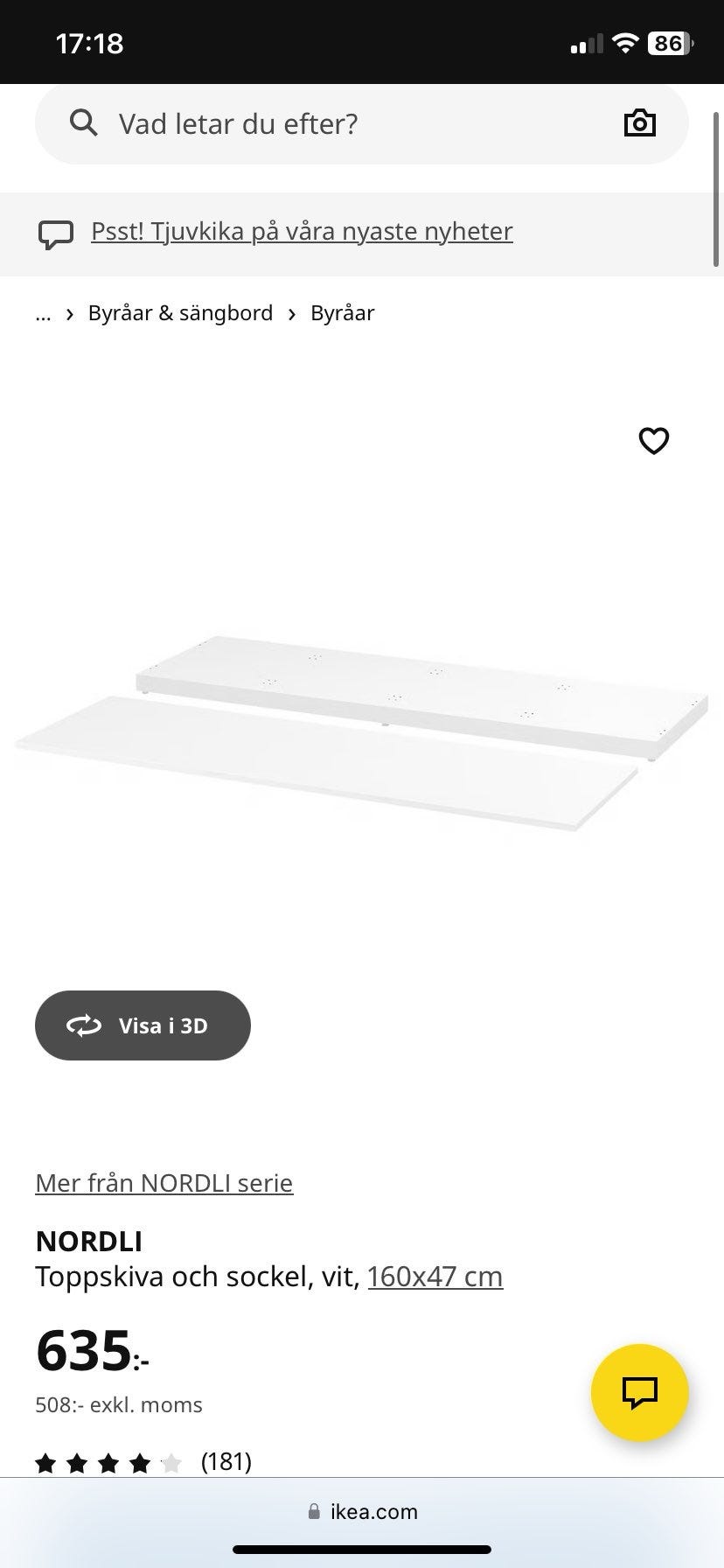Image resolution: width=724 pixels, height=1568 pixels.
Task: Tap the 3D rotate arrows icon
Action: coord(84,1025)
